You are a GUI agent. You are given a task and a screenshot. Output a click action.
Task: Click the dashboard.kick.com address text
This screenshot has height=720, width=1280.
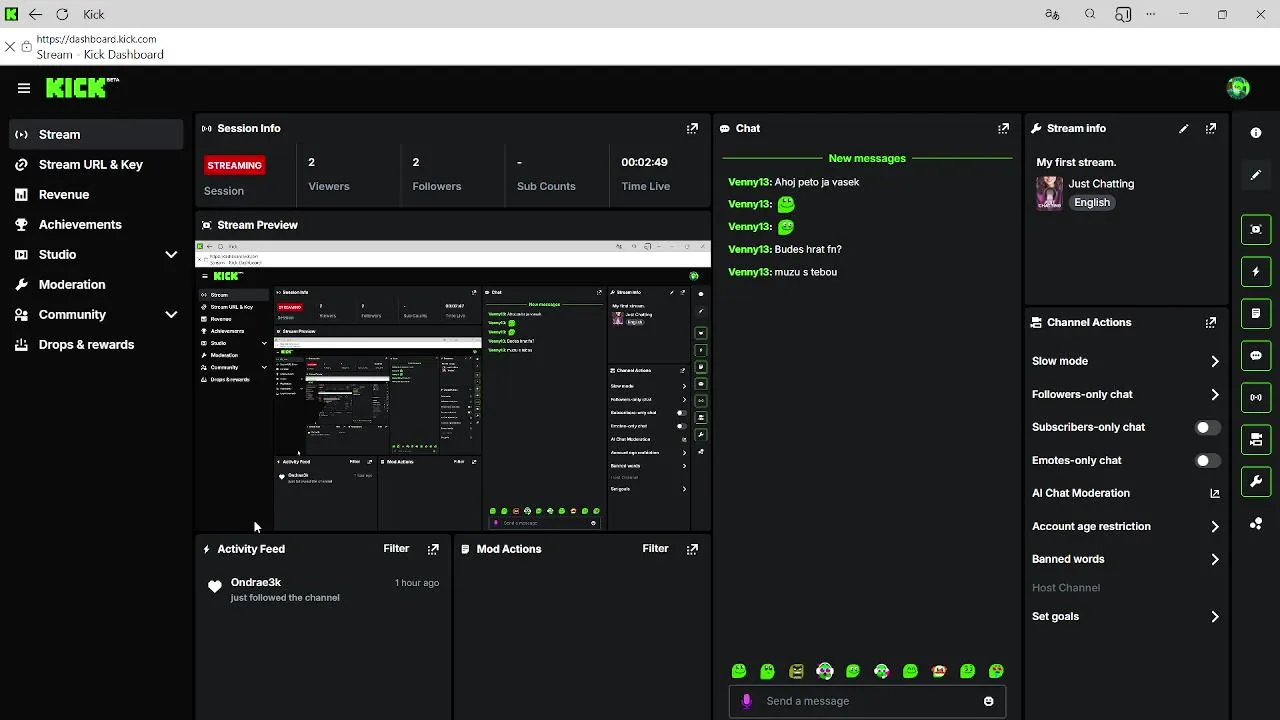[x=97, y=39]
